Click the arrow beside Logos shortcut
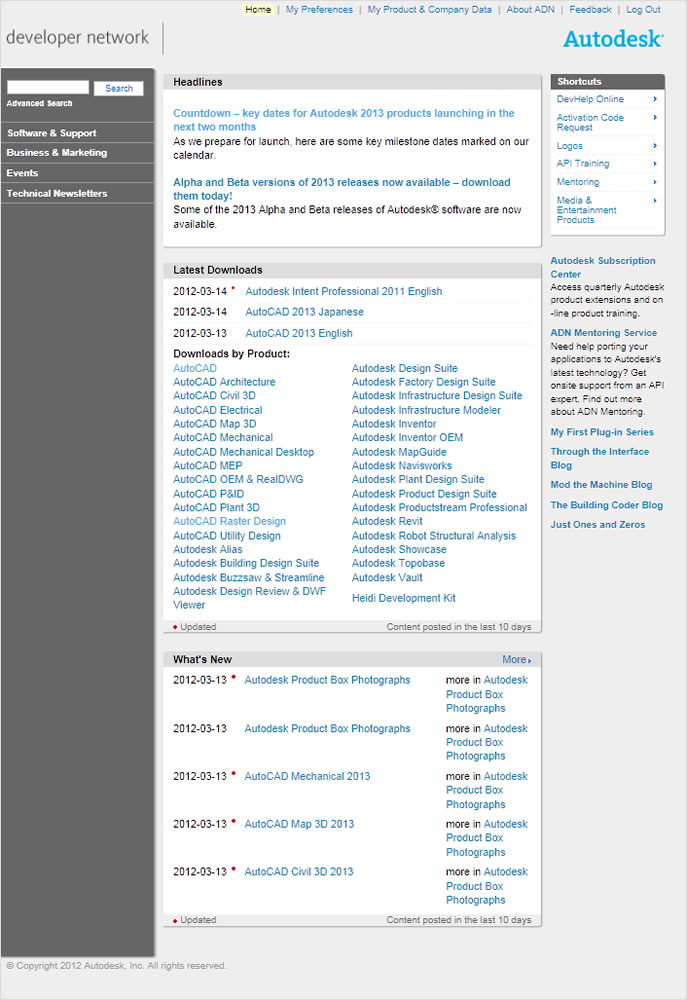Image resolution: width=687 pixels, height=1000 pixels. 655,146
